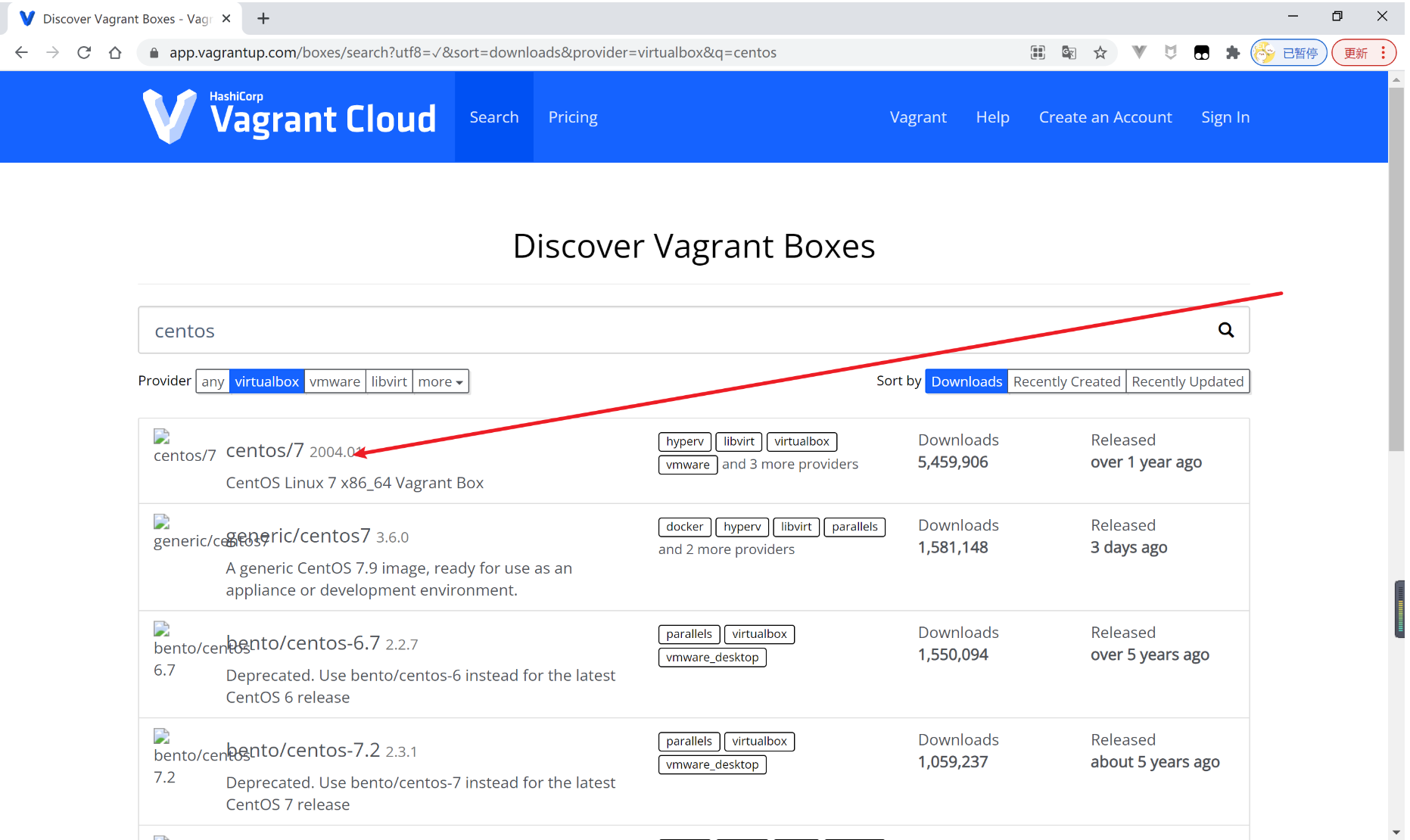Click the search field containing 'centos'
This screenshot has height=840, width=1410.
[693, 330]
